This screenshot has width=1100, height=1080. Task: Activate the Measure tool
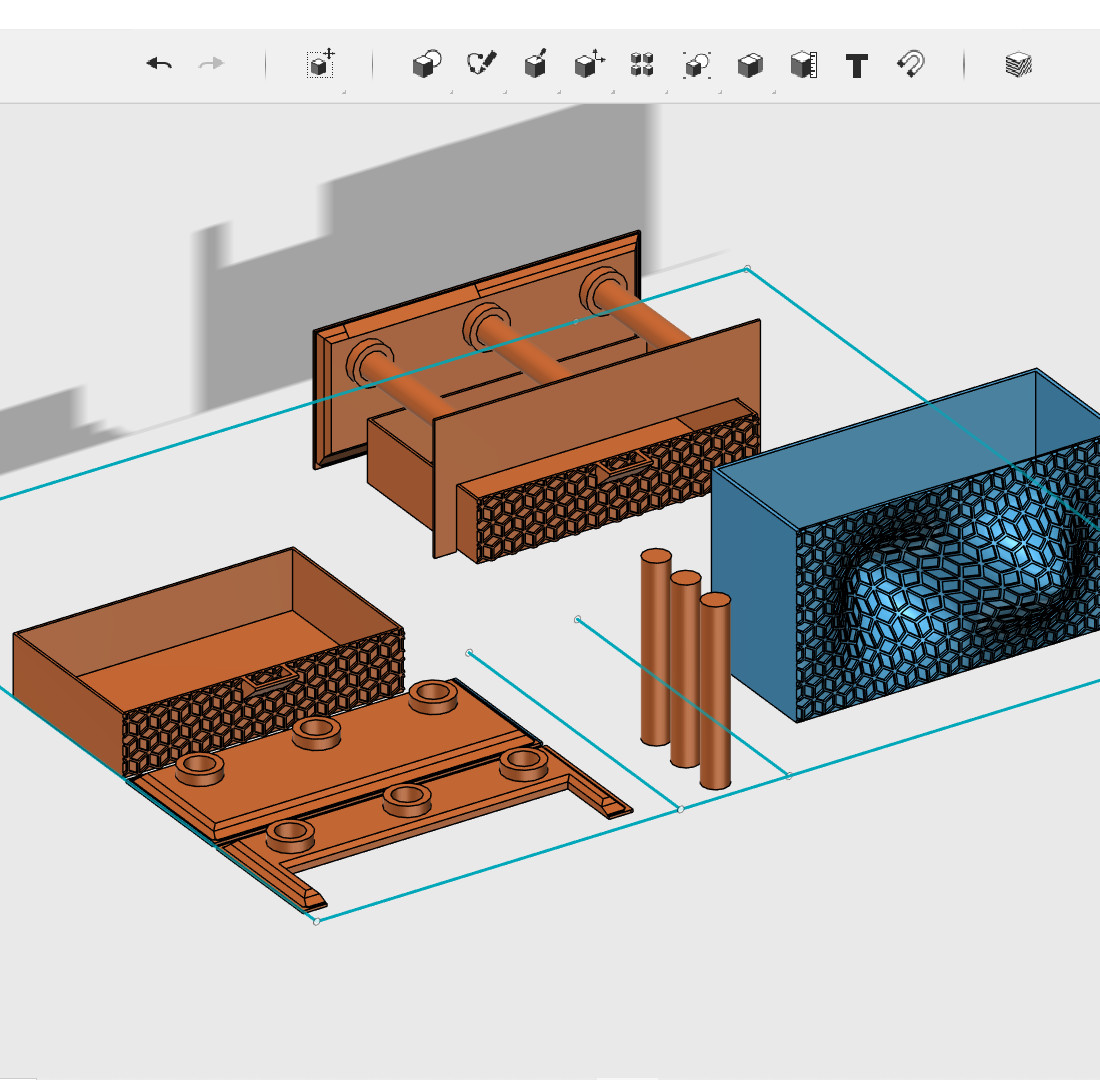coord(804,65)
